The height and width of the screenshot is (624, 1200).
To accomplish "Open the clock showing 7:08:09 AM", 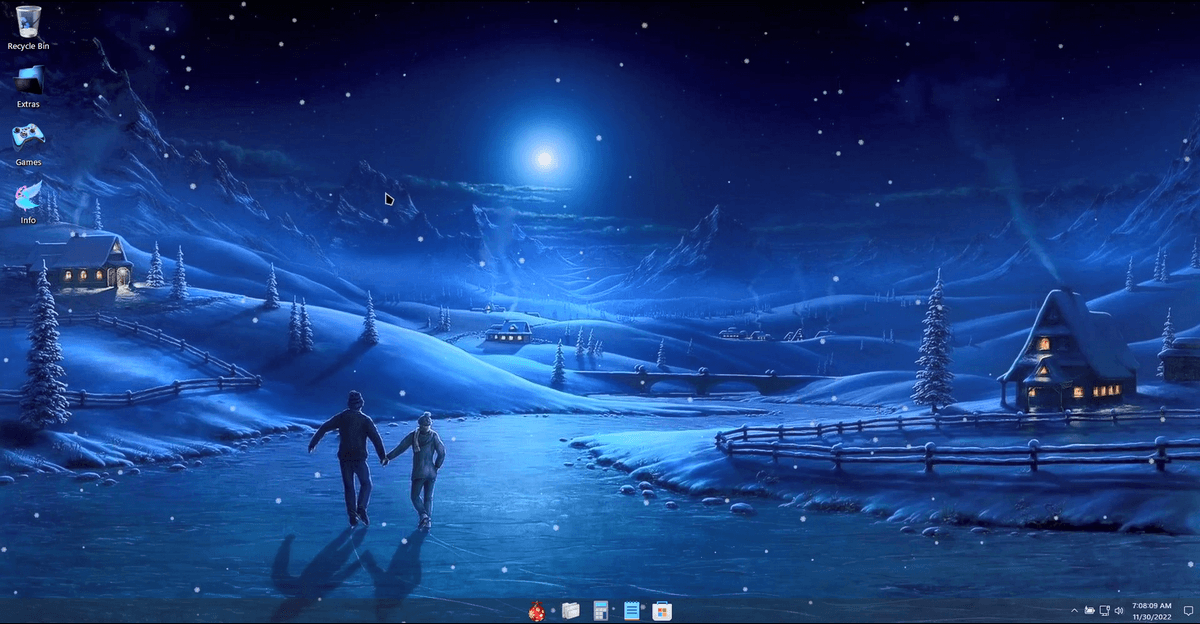I will pyautogui.click(x=1152, y=605).
